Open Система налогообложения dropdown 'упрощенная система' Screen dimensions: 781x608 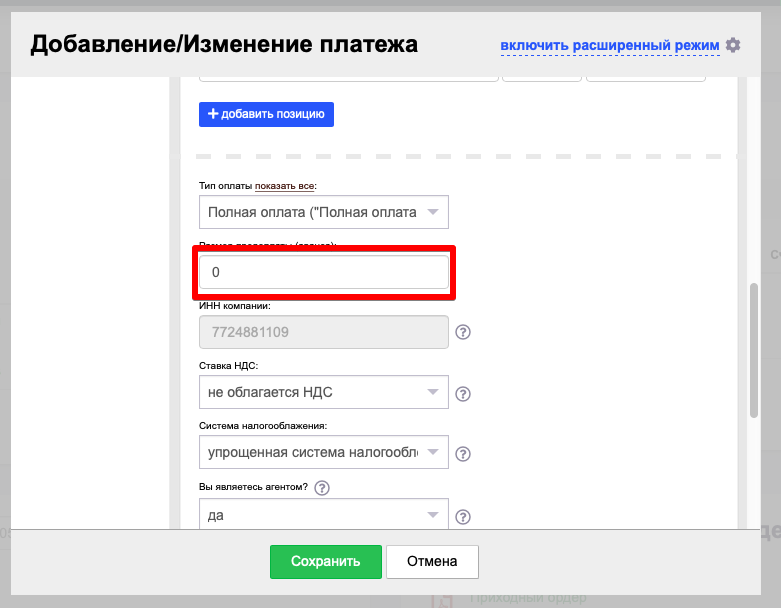click(x=324, y=452)
